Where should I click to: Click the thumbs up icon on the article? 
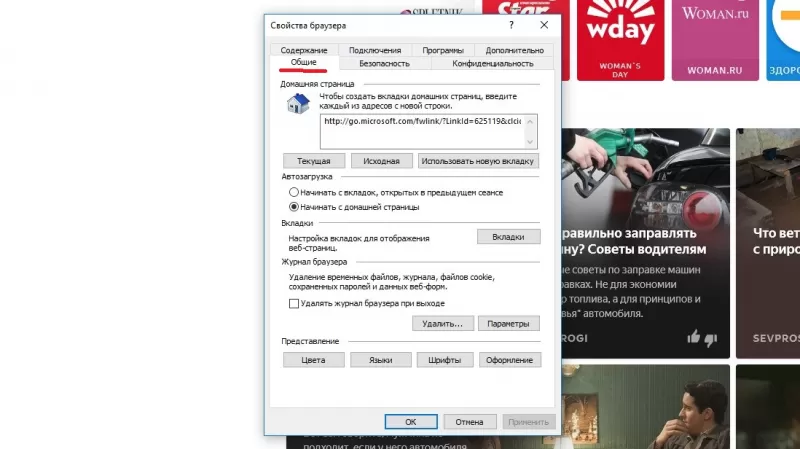[693, 337]
